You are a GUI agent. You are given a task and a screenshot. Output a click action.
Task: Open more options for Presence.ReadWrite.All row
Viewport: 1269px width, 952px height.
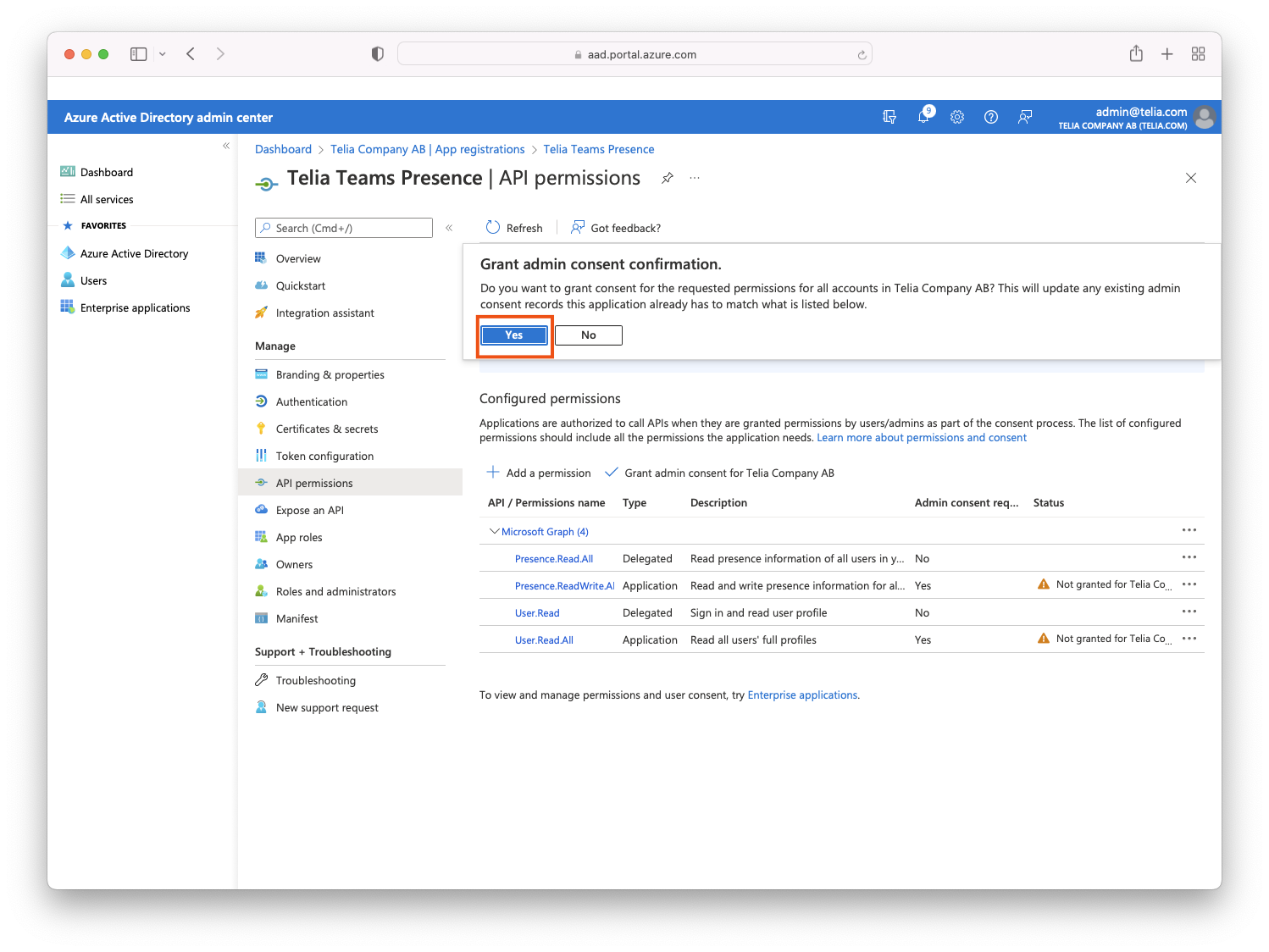pos(1189,584)
